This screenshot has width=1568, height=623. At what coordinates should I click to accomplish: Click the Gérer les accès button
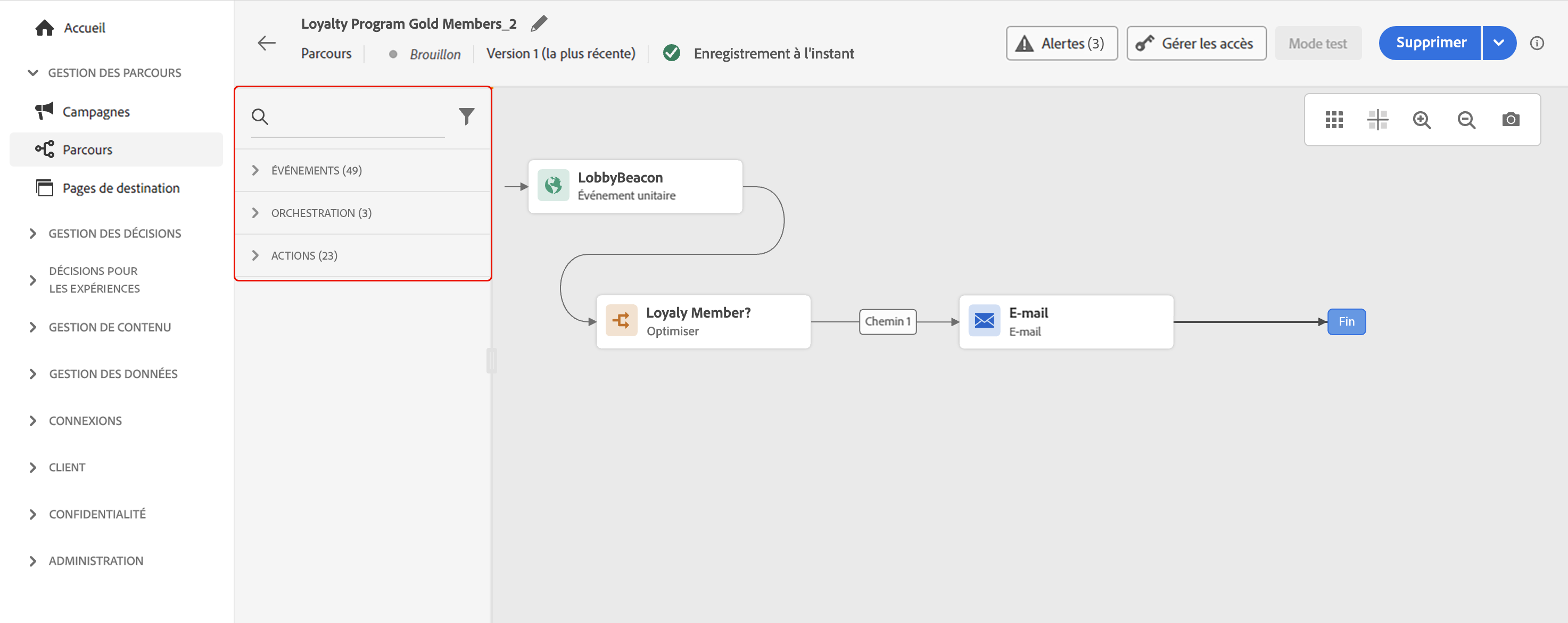click(x=1195, y=43)
